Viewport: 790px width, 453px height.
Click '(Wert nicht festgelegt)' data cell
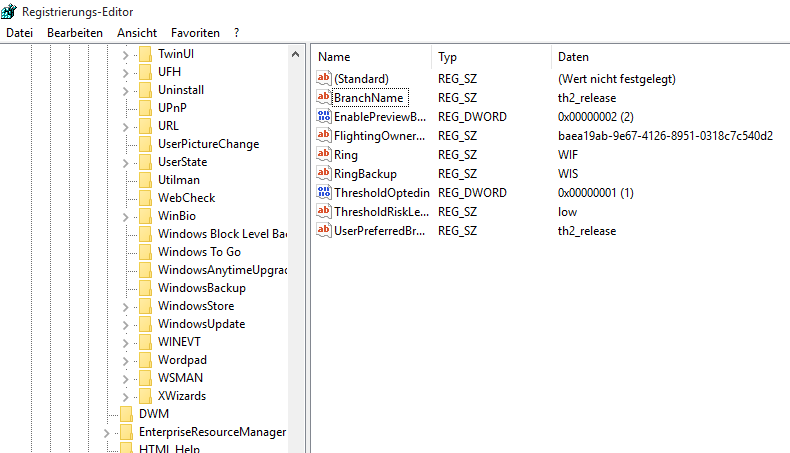(x=617, y=79)
